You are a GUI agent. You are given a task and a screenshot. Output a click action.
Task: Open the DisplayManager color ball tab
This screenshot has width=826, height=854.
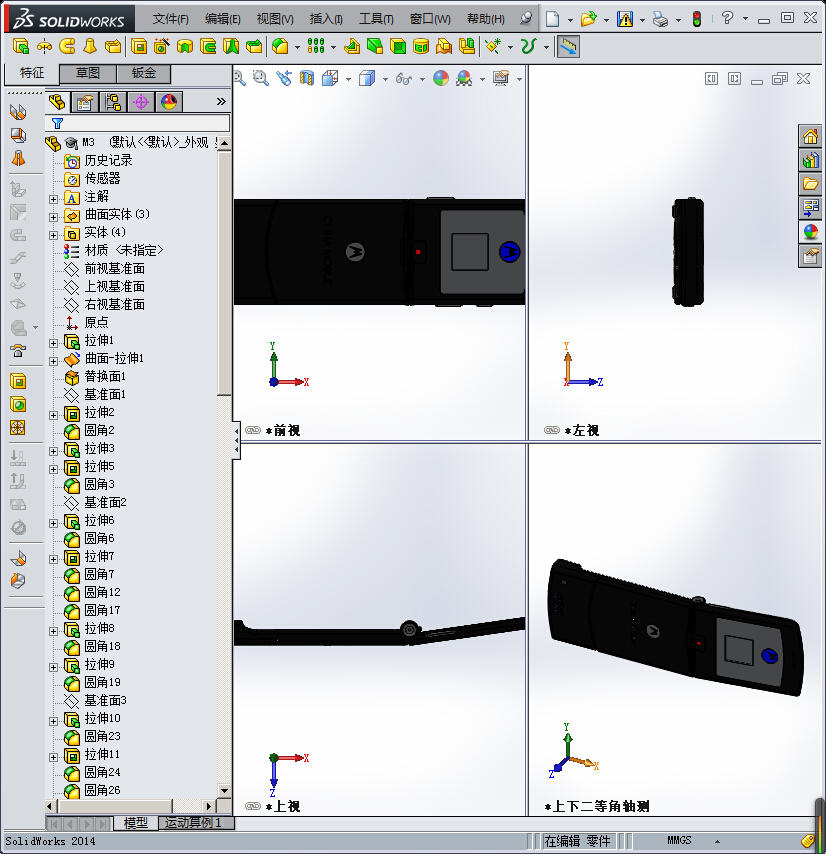click(169, 102)
